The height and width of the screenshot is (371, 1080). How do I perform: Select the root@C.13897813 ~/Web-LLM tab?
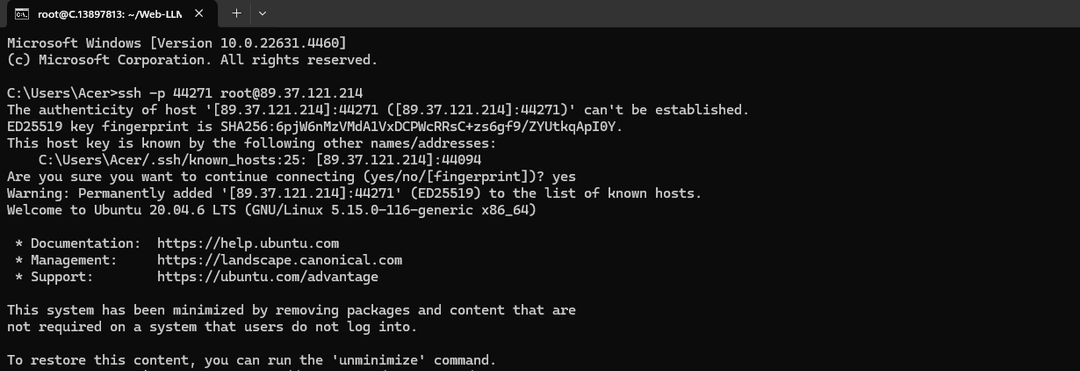[110, 14]
